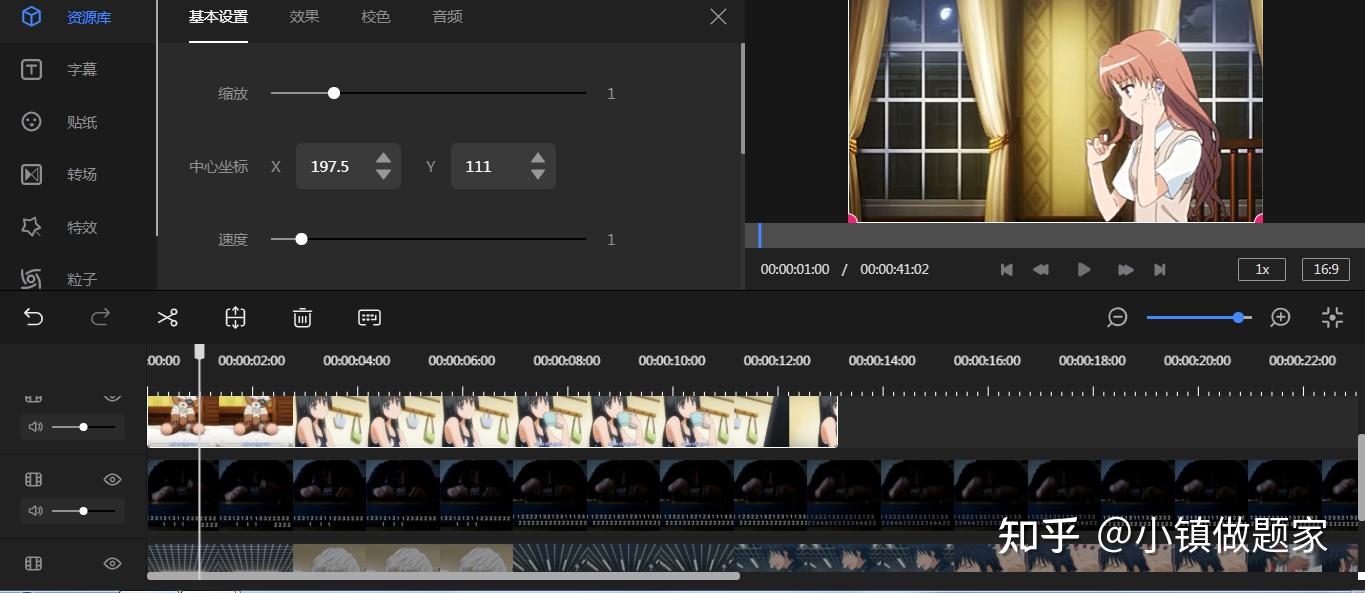Open the 特效 effects panel
1365x593 pixels.
60,227
